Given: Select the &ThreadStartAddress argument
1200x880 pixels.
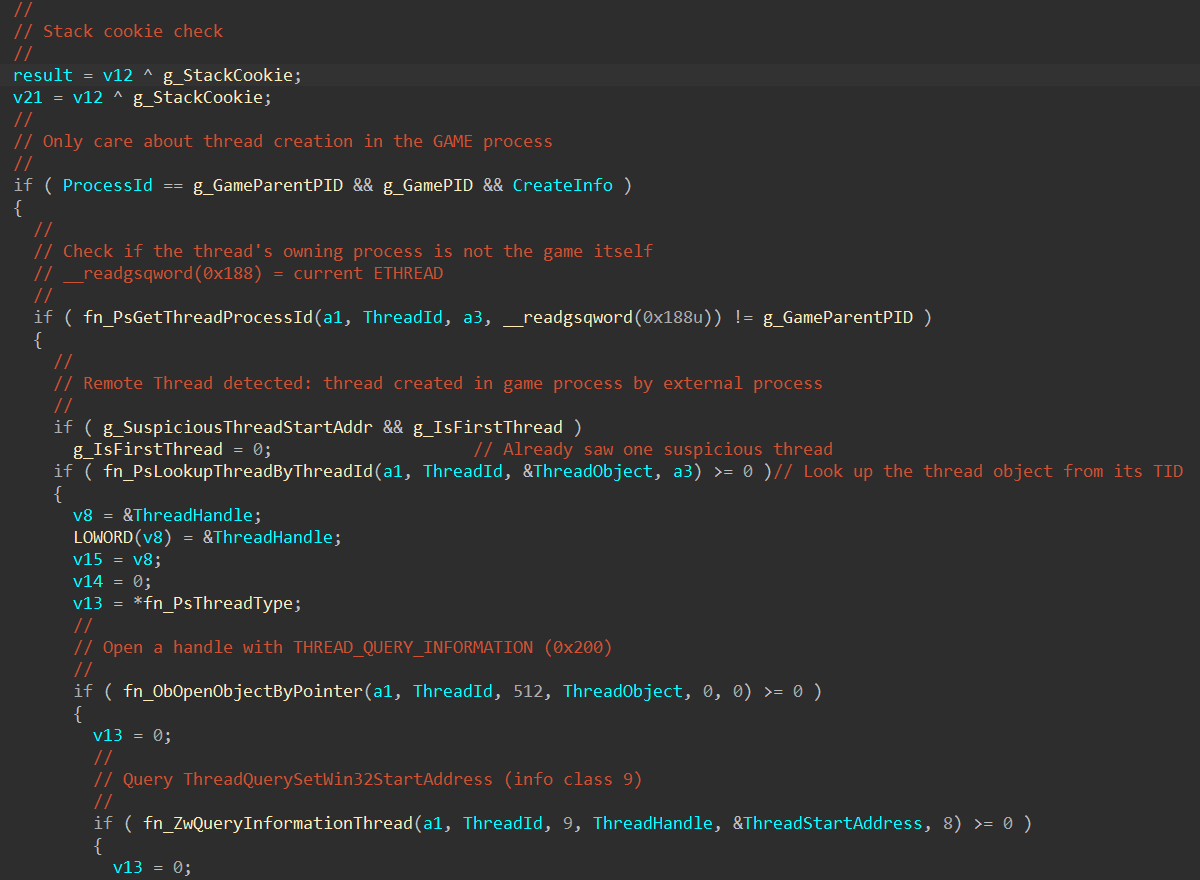Looking at the screenshot, I should (827, 823).
